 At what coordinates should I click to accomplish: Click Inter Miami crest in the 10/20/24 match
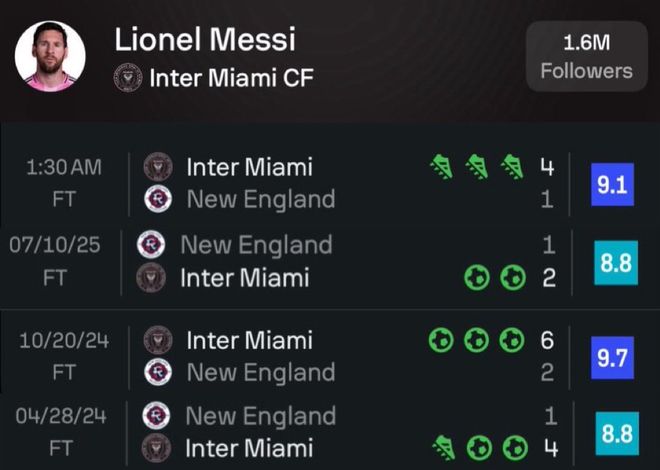coord(158,340)
